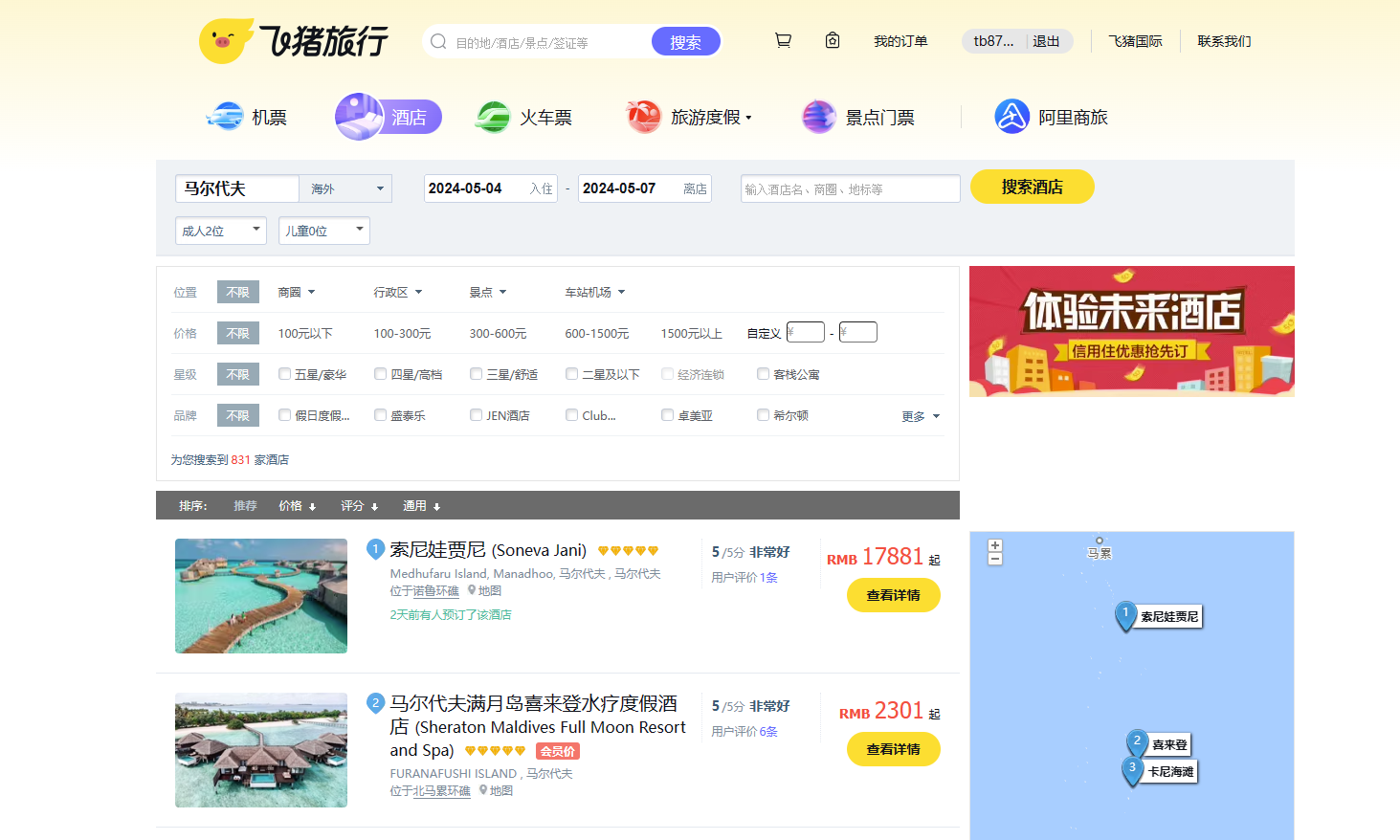Viewport: 1400px width, 840px height.
Task: Check the 希尔顿 brand filter
Action: click(763, 415)
